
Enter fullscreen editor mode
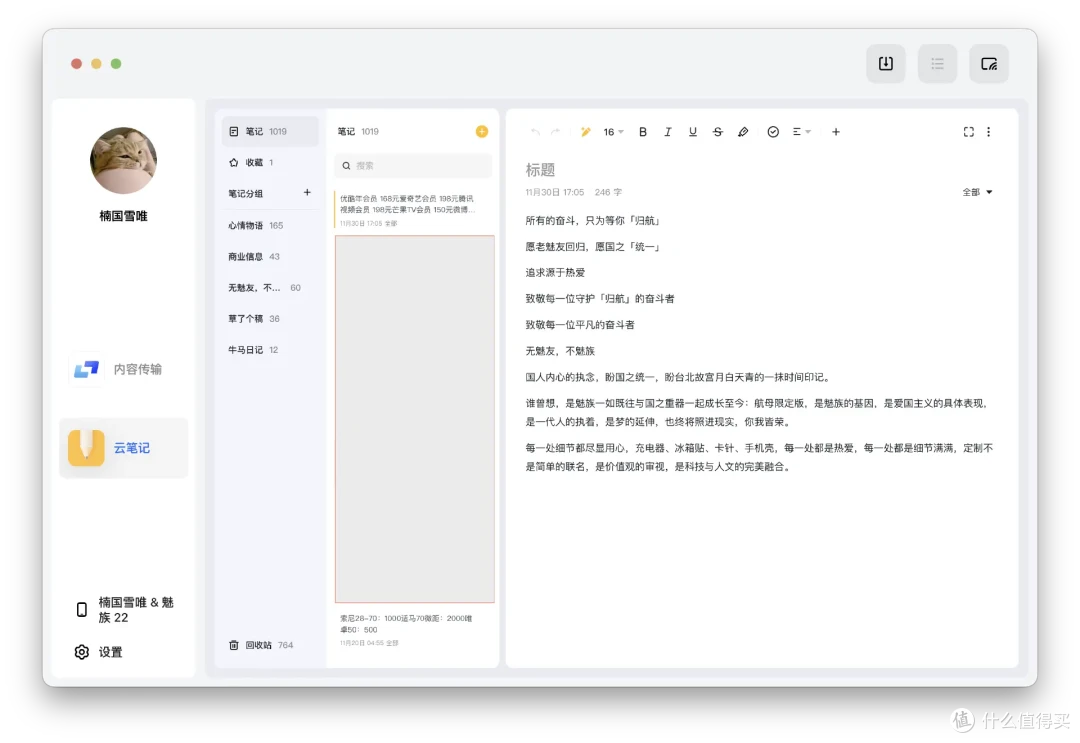point(968,132)
